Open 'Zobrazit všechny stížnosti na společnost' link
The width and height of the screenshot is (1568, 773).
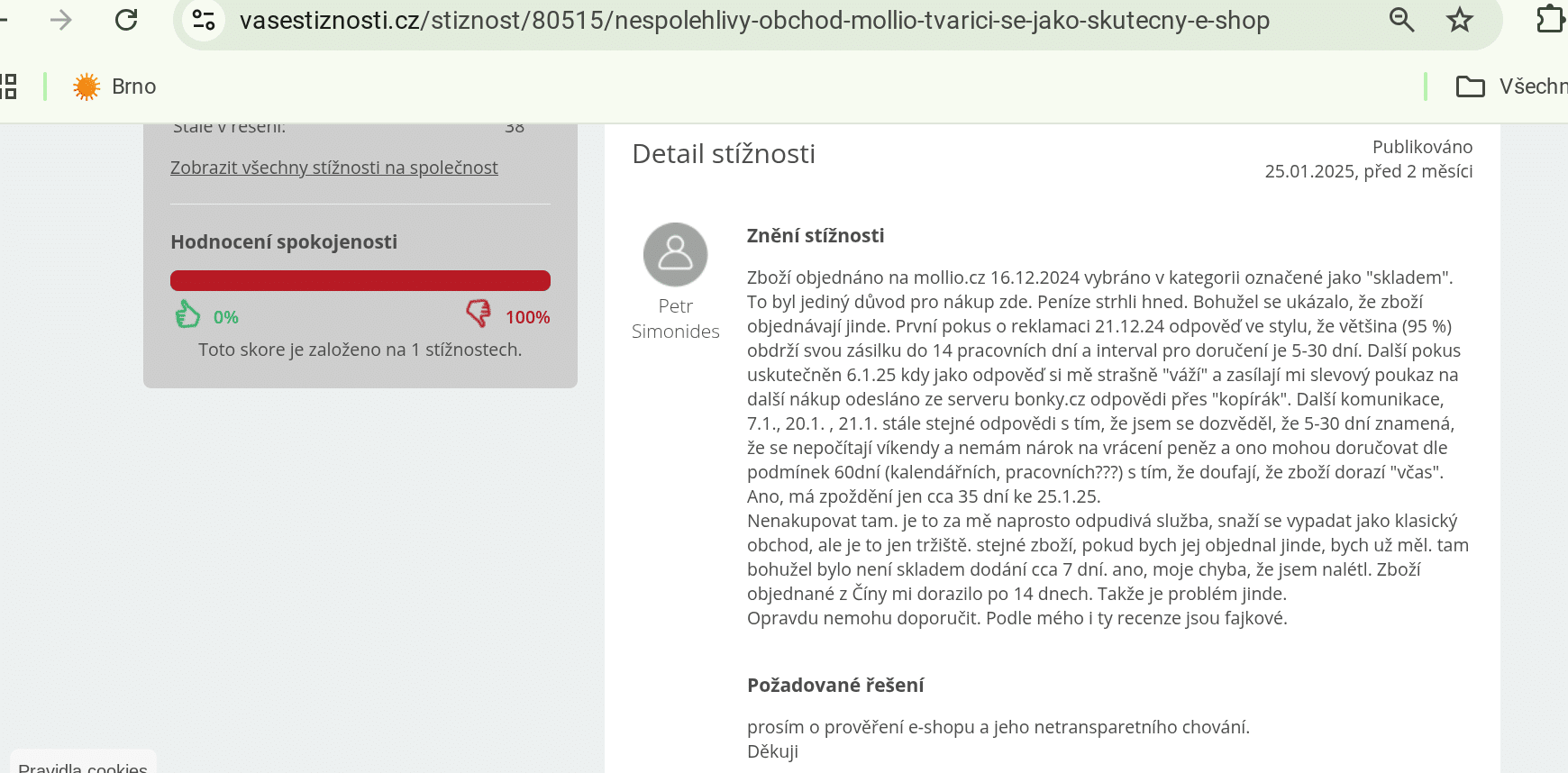click(334, 168)
